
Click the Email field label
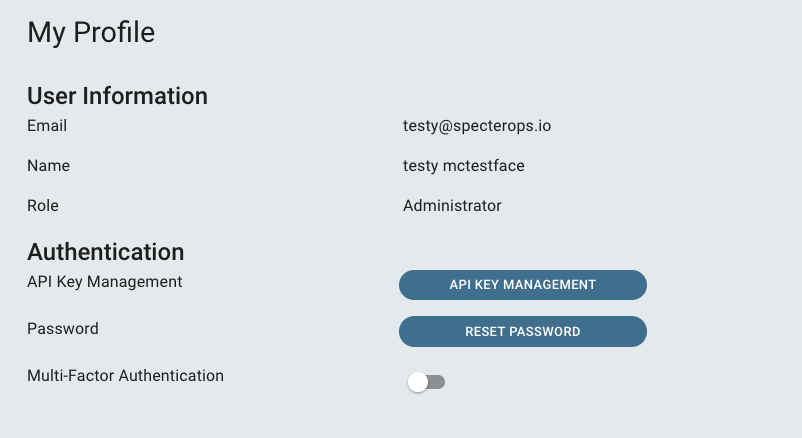47,126
